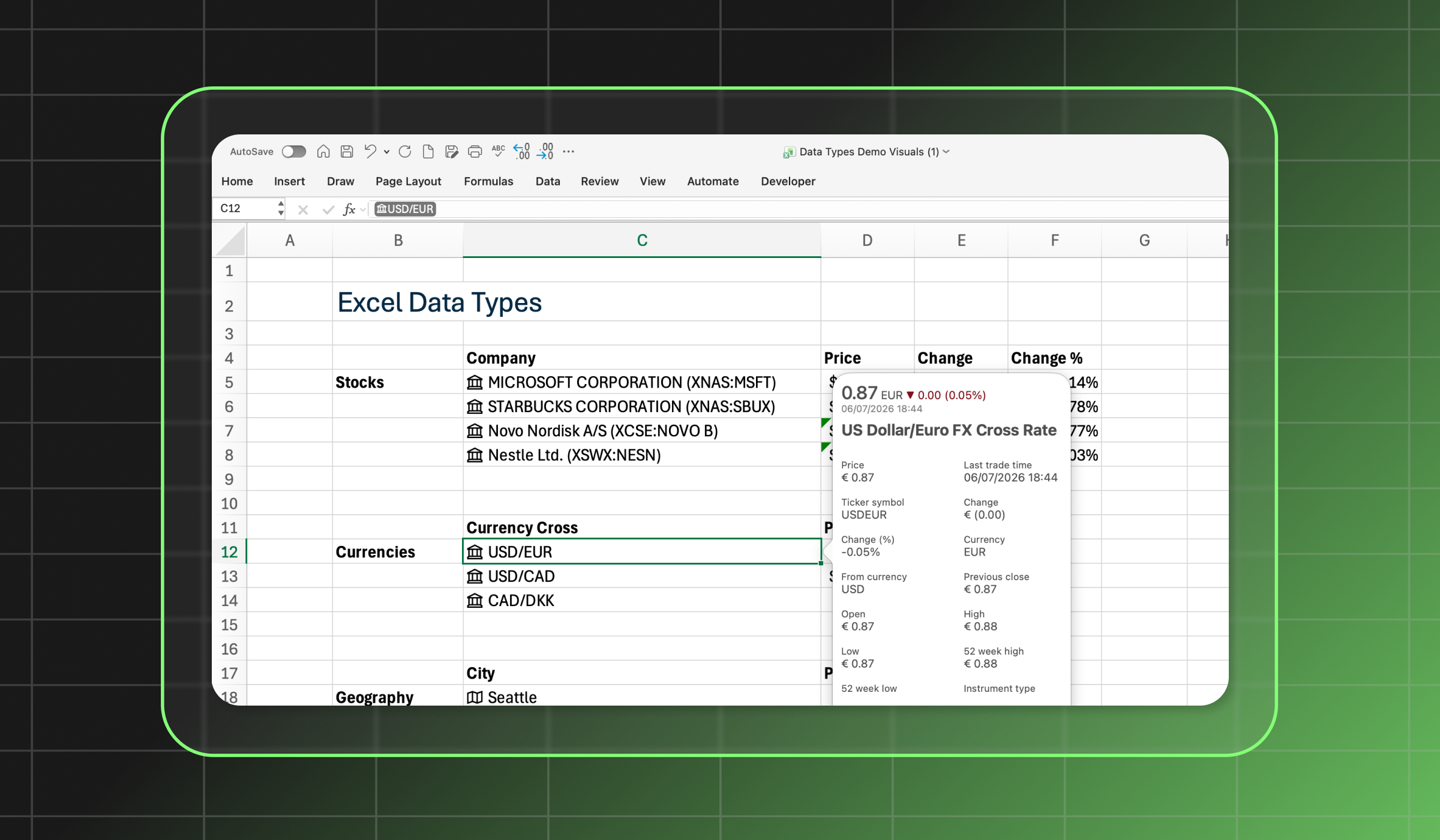
Task: Select column E header
Action: coord(961,241)
